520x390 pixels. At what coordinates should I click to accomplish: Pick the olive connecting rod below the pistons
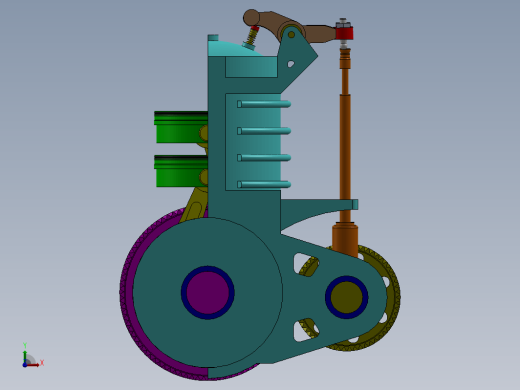[x=196, y=206]
